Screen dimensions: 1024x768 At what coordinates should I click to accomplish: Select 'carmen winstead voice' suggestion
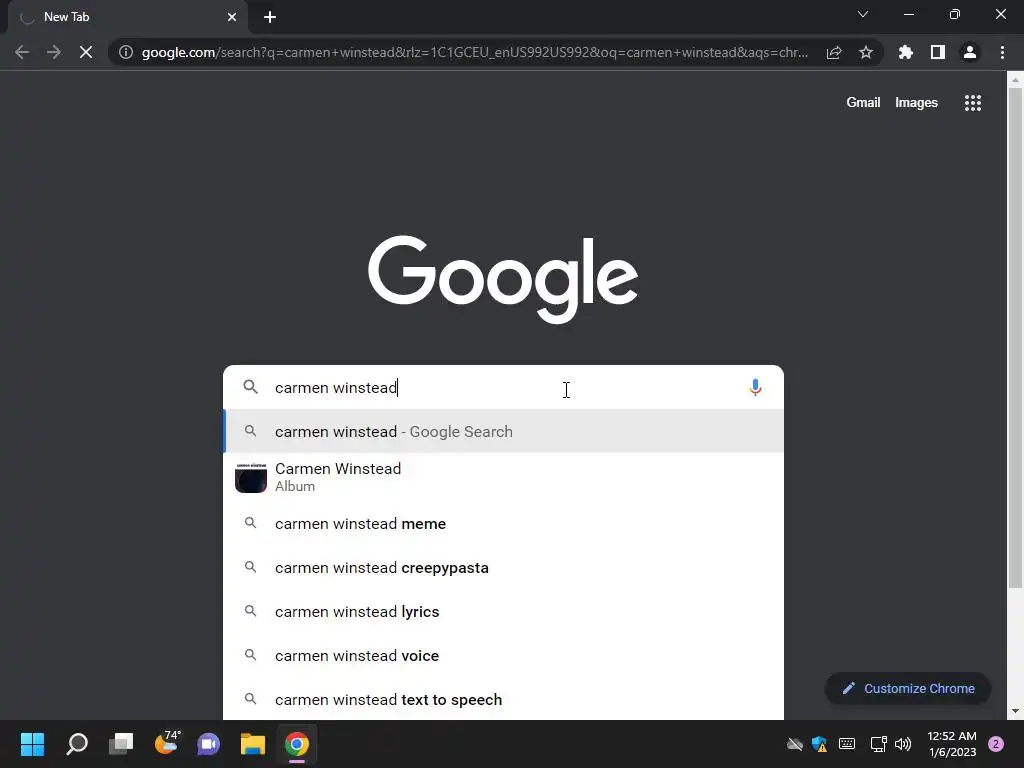pyautogui.click(x=503, y=655)
